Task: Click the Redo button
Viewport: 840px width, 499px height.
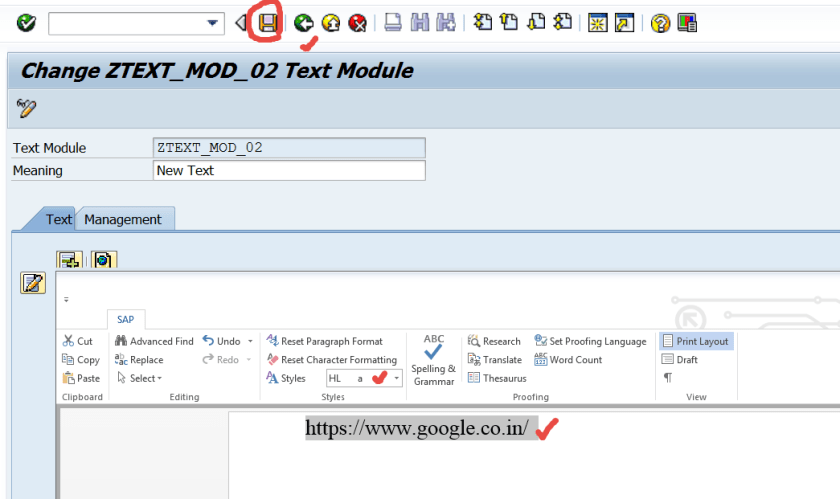Action: [x=221, y=360]
